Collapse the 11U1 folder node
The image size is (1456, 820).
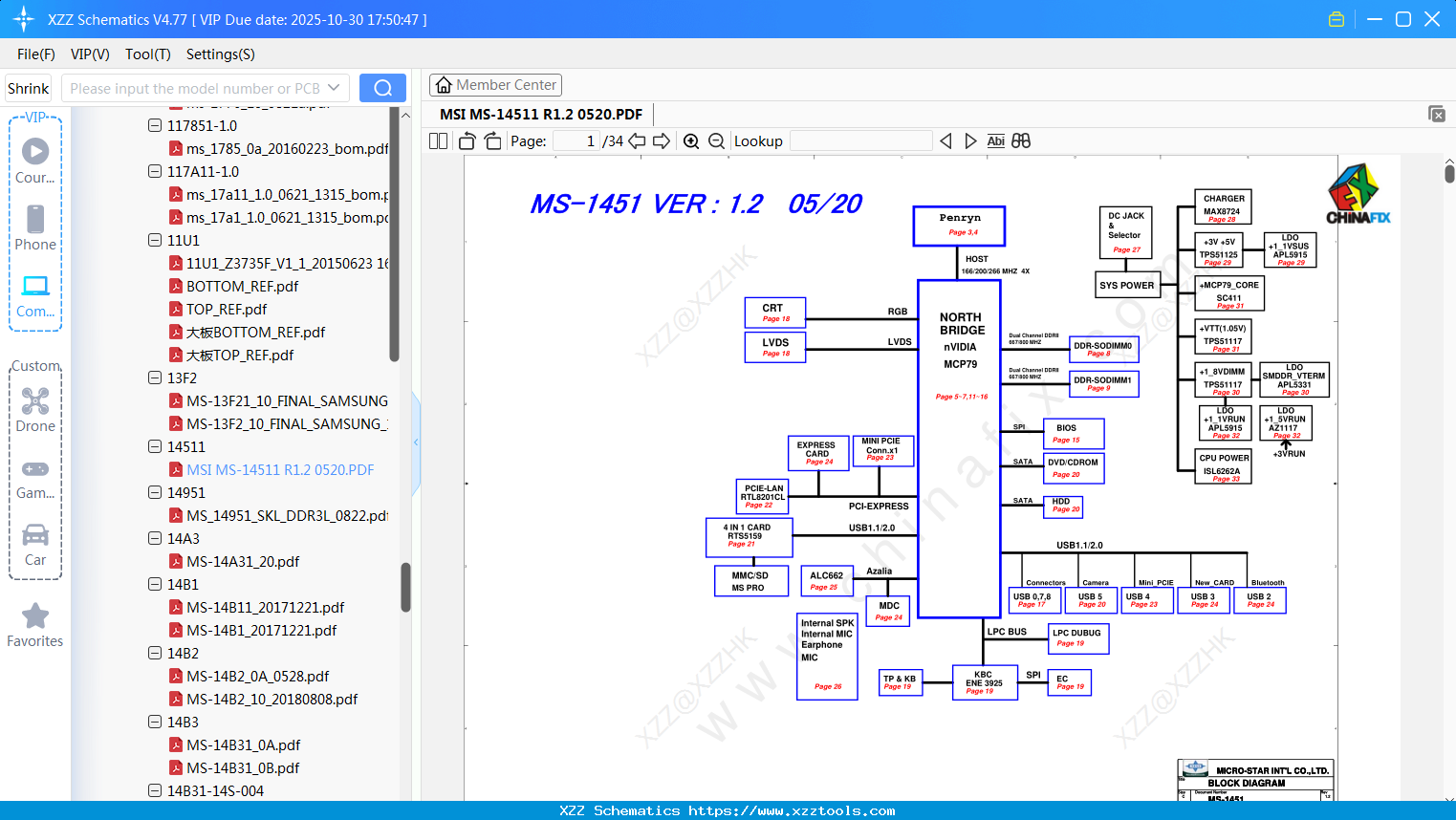coord(155,240)
